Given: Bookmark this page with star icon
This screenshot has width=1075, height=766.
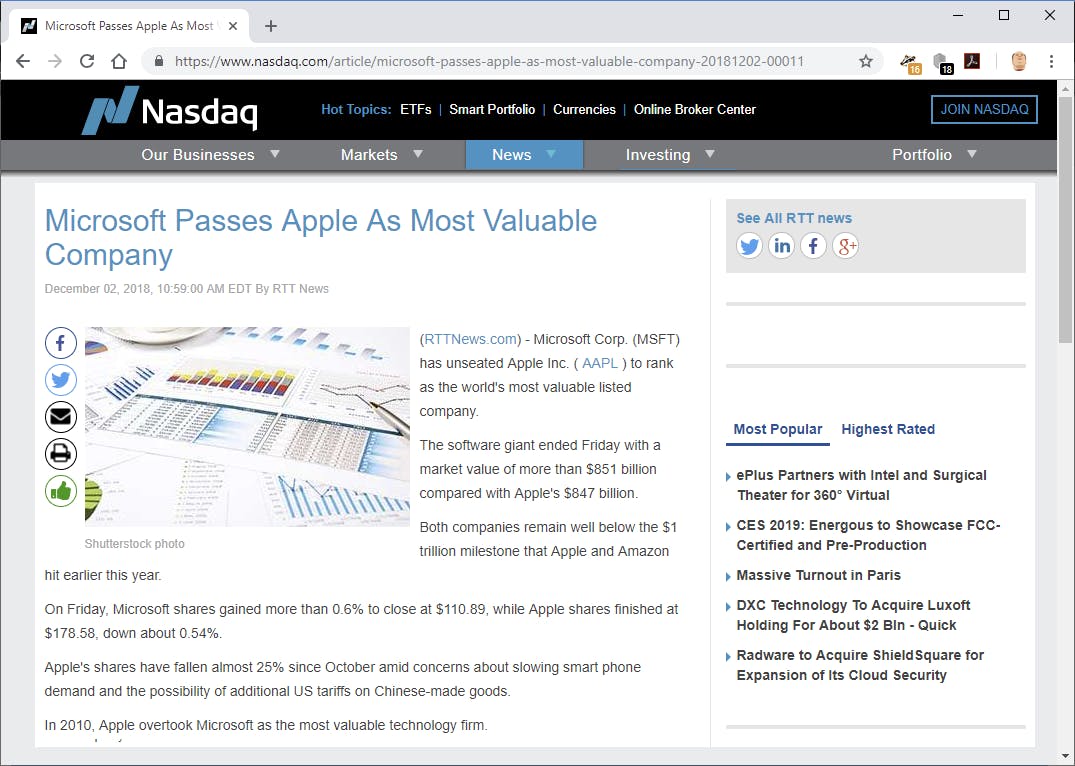Looking at the screenshot, I should tap(866, 61).
